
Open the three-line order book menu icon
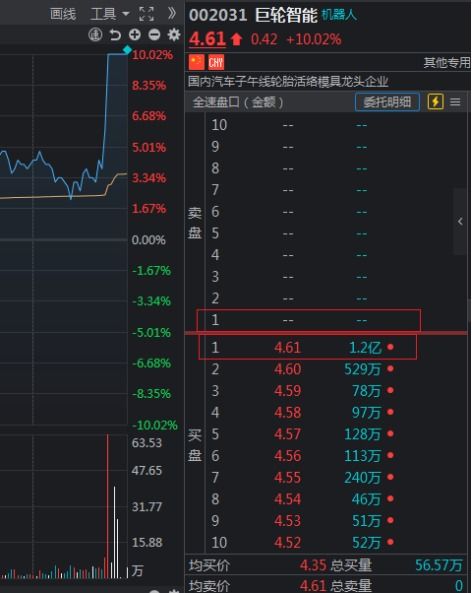455,102
